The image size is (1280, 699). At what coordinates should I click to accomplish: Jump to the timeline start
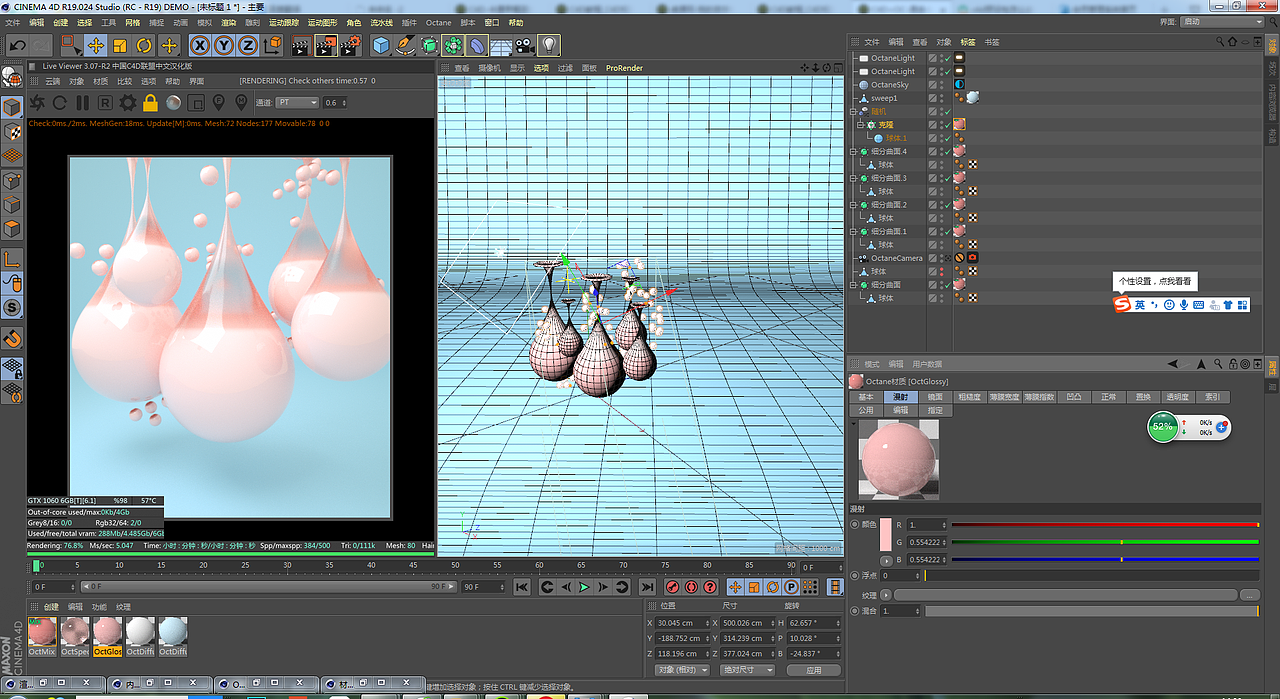(522, 587)
